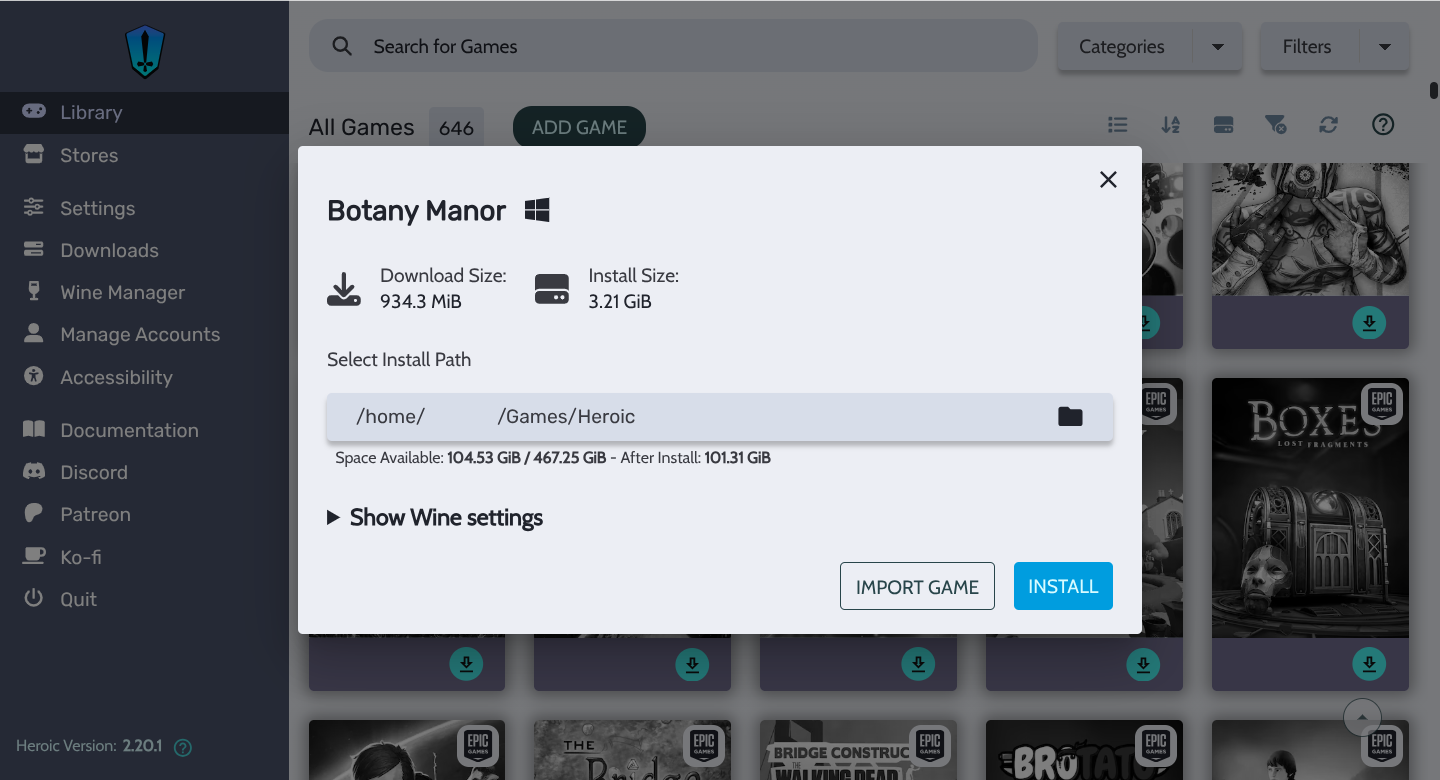1440x780 pixels.
Task: Click the INSTALL button
Action: 1062,586
